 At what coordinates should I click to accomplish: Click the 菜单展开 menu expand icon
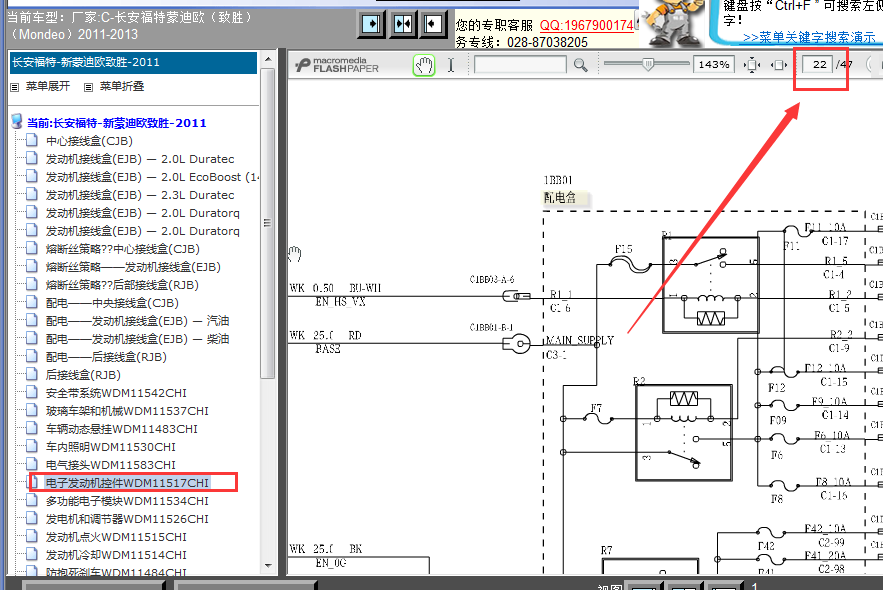coord(15,87)
